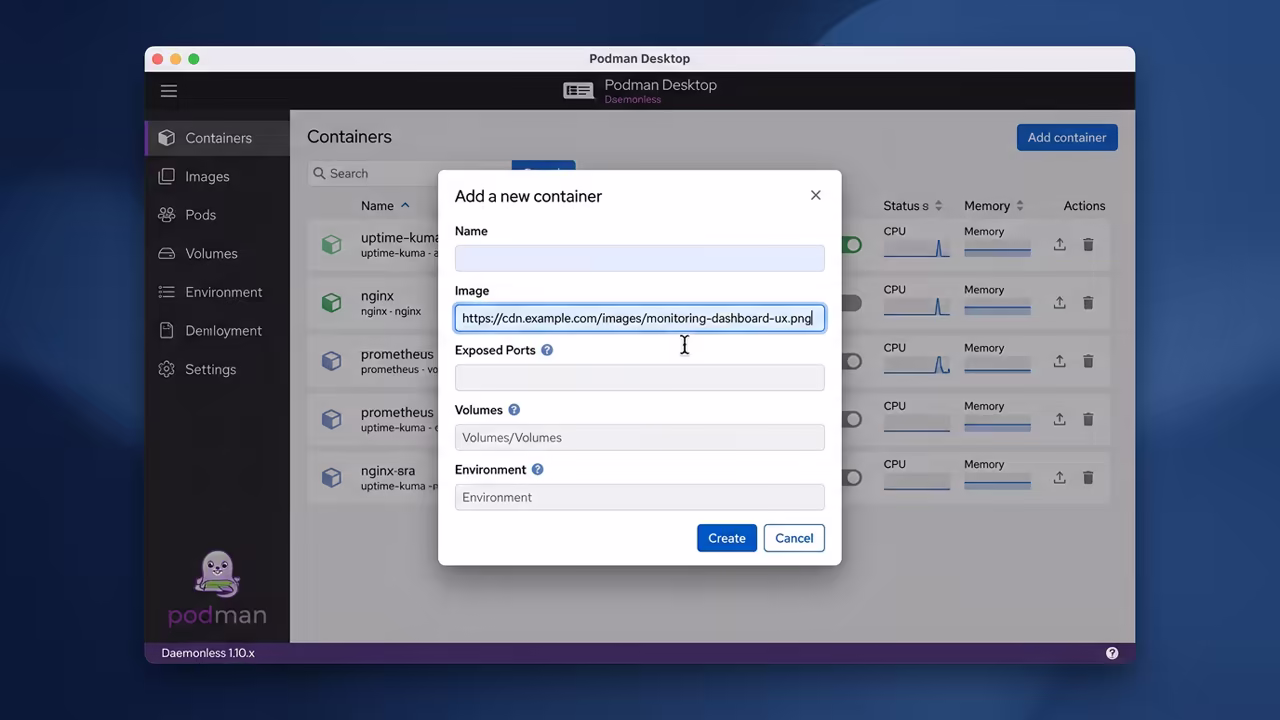Open help icon beside Volumes label
The height and width of the screenshot is (720, 1280).
[514, 410]
